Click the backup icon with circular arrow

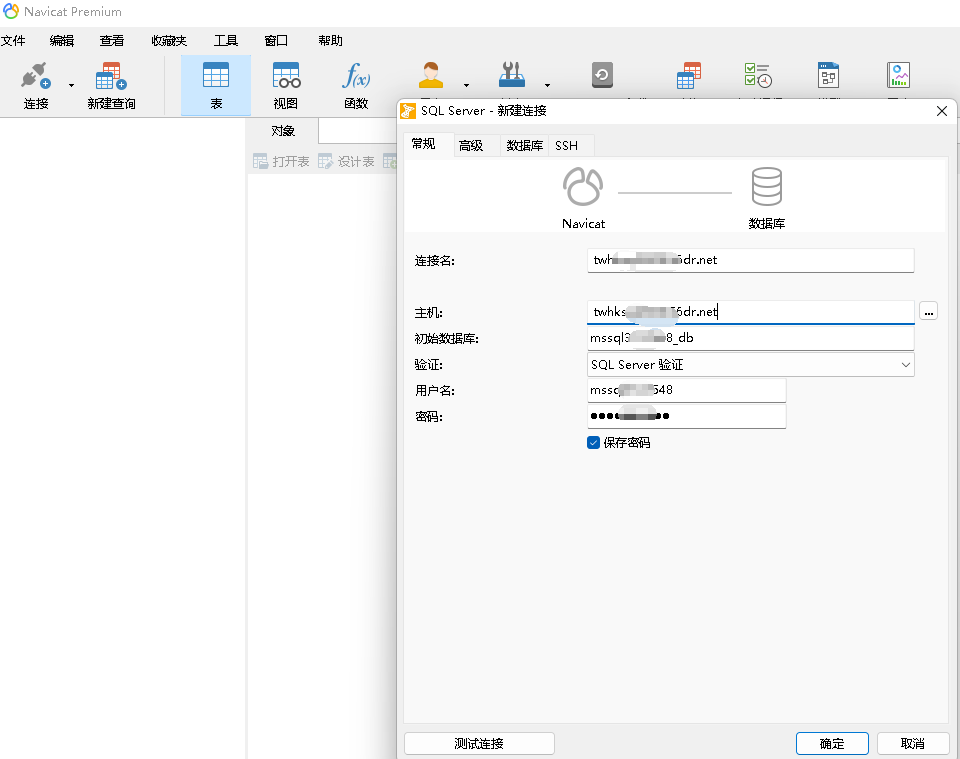click(x=602, y=75)
